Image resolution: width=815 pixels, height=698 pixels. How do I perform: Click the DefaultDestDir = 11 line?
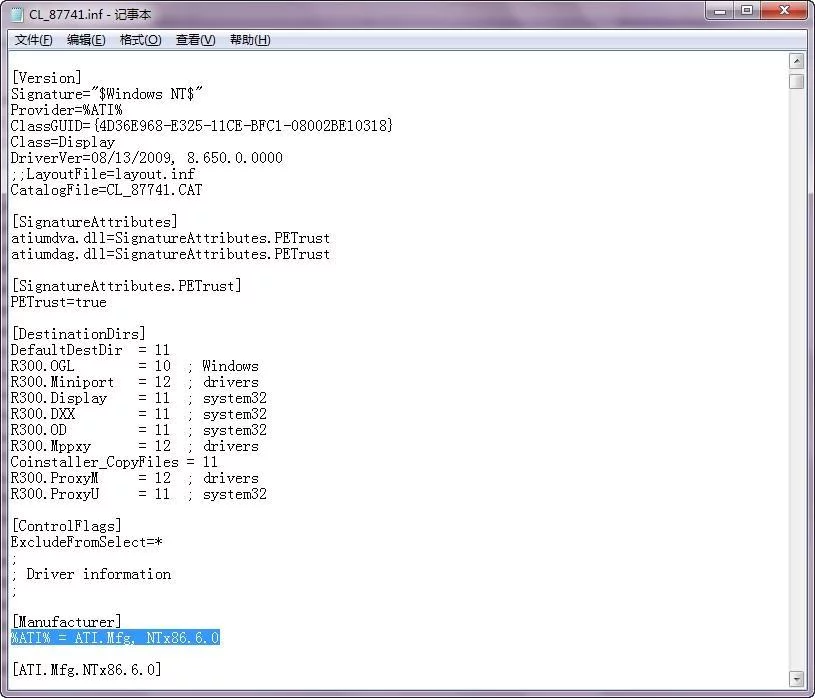[x=90, y=350]
